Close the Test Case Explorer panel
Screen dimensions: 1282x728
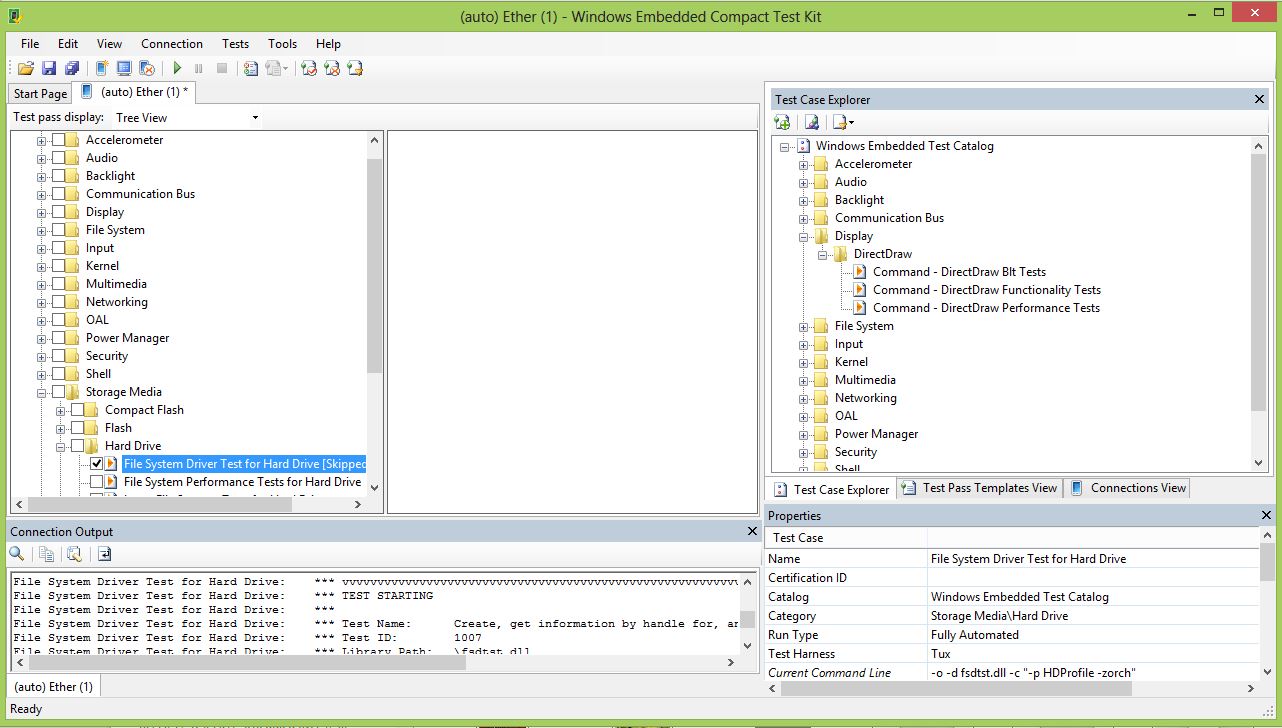click(x=1260, y=99)
